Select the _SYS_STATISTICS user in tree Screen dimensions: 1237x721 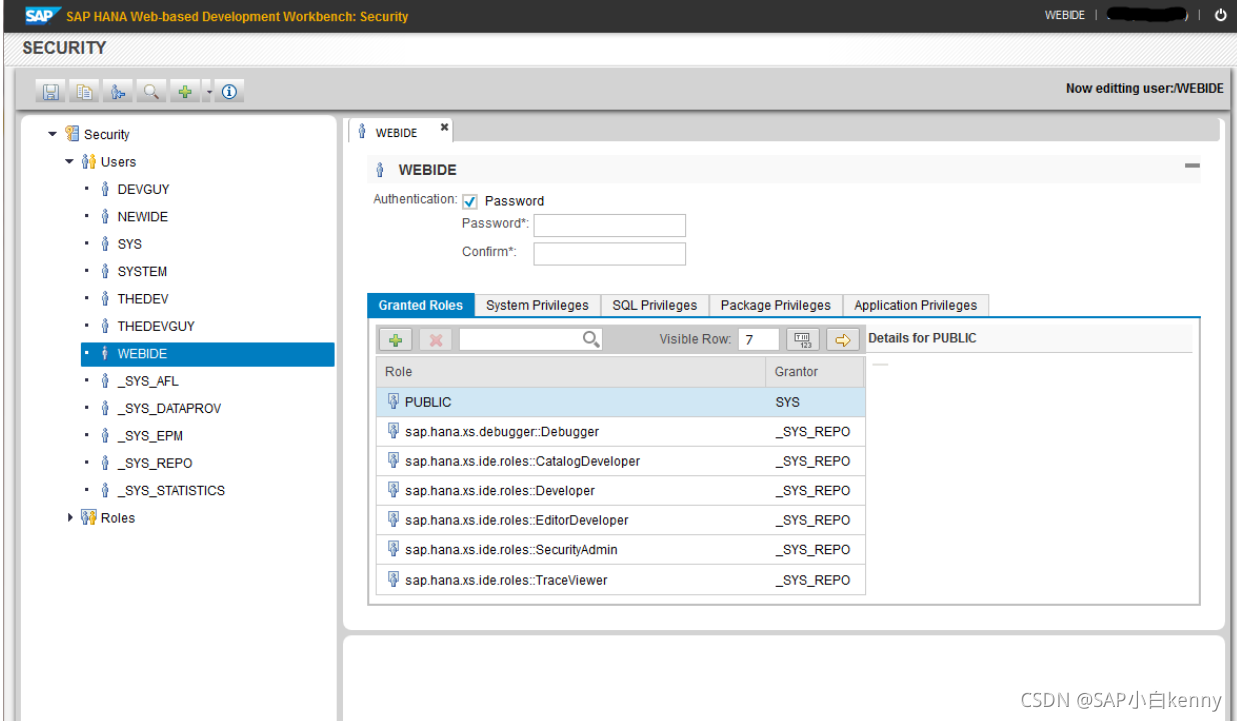pyautogui.click(x=171, y=491)
